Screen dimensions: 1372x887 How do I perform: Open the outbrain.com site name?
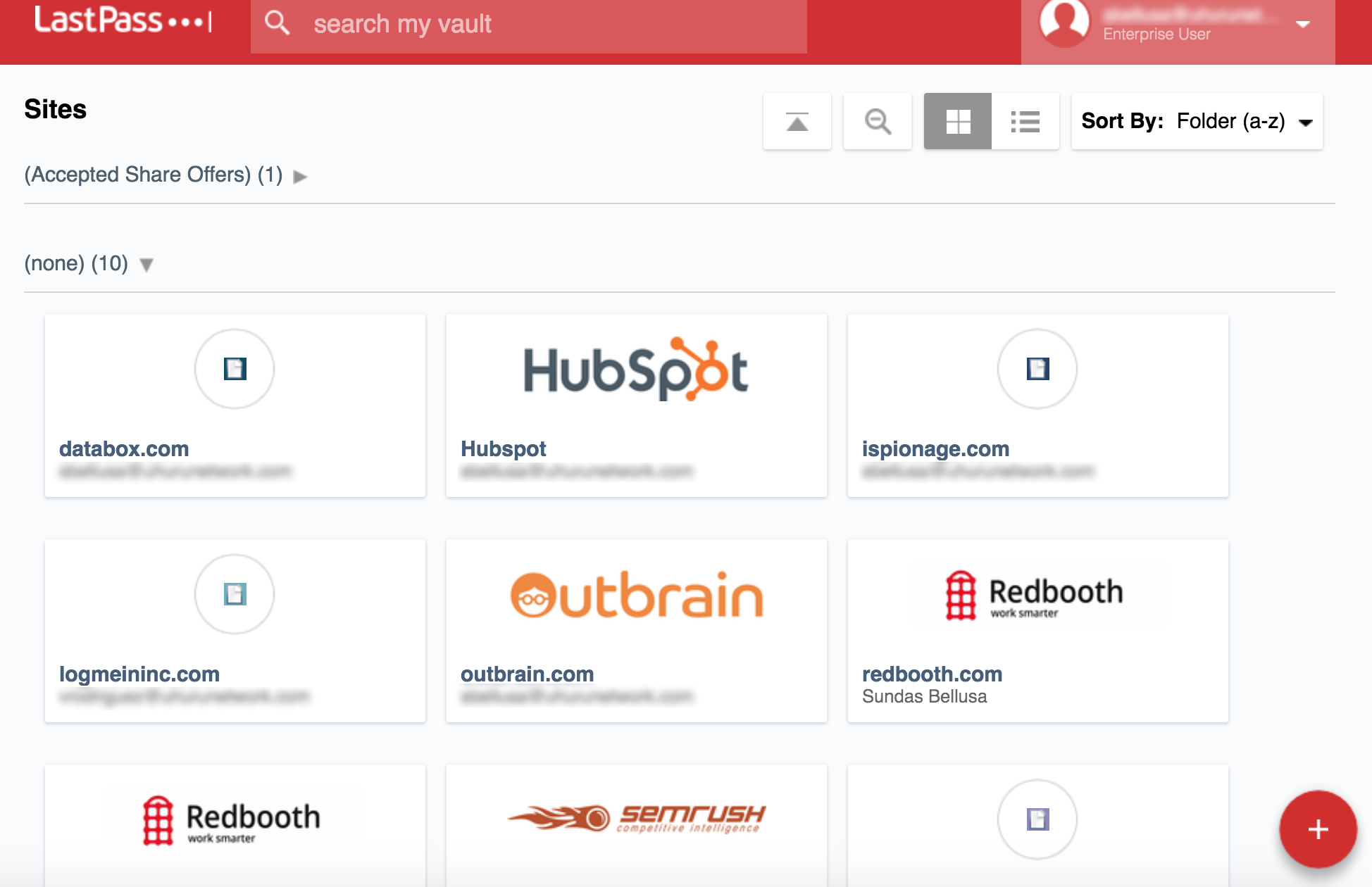(x=528, y=674)
